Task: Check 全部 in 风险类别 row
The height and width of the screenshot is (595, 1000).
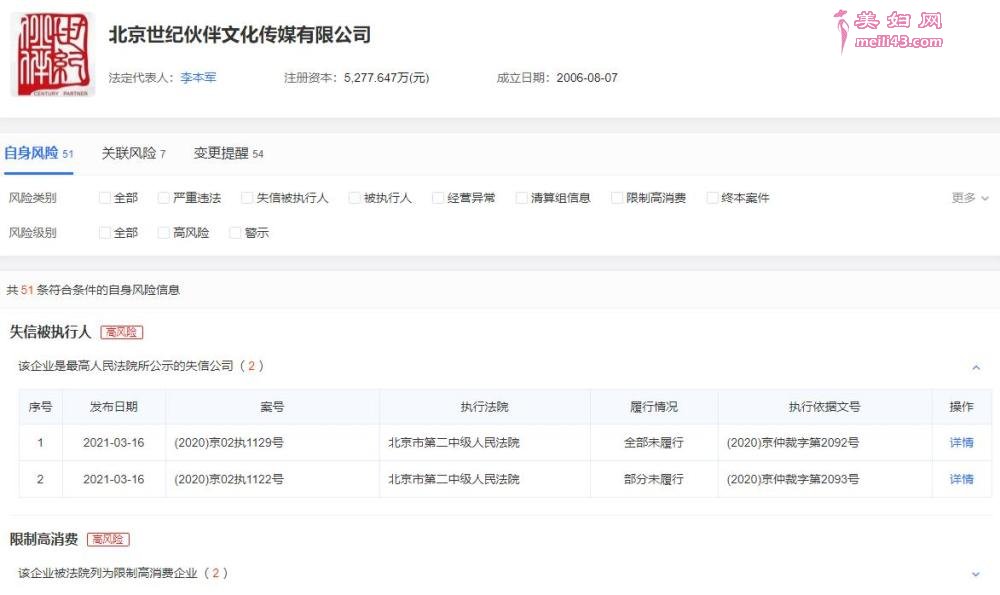Action: point(105,198)
